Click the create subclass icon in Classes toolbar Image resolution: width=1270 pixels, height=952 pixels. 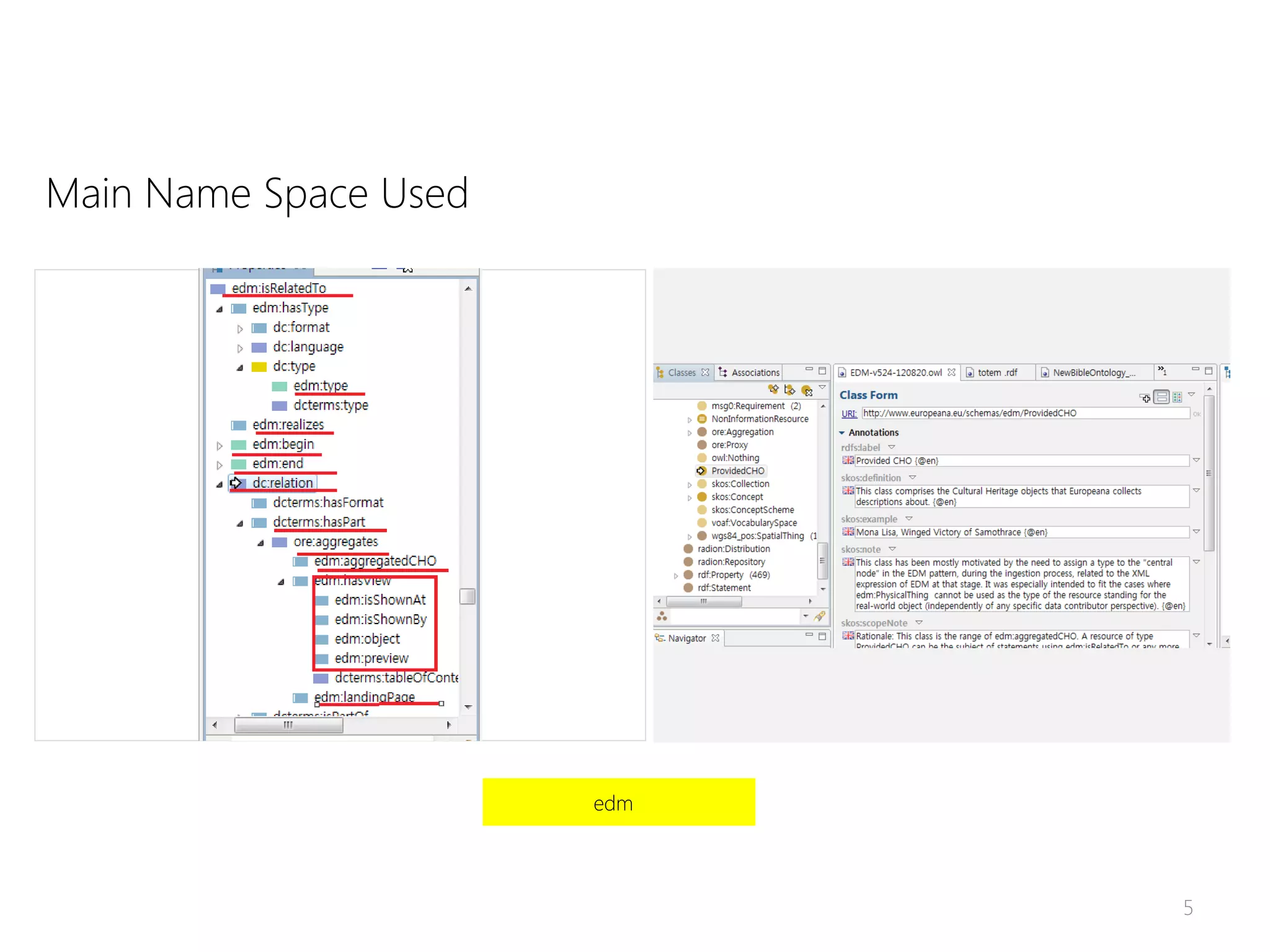(773, 389)
